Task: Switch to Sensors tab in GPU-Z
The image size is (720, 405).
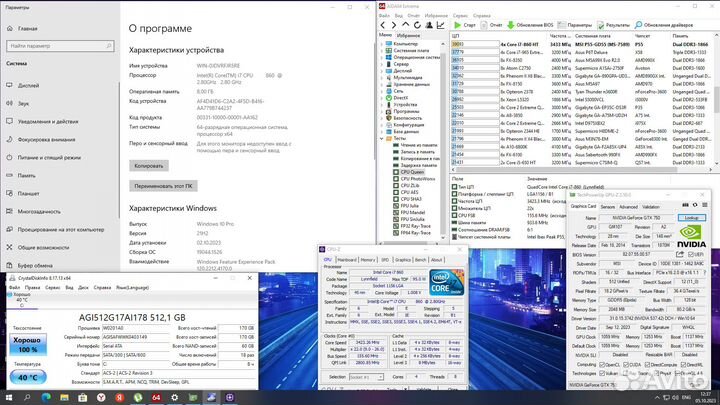Action: (608, 207)
